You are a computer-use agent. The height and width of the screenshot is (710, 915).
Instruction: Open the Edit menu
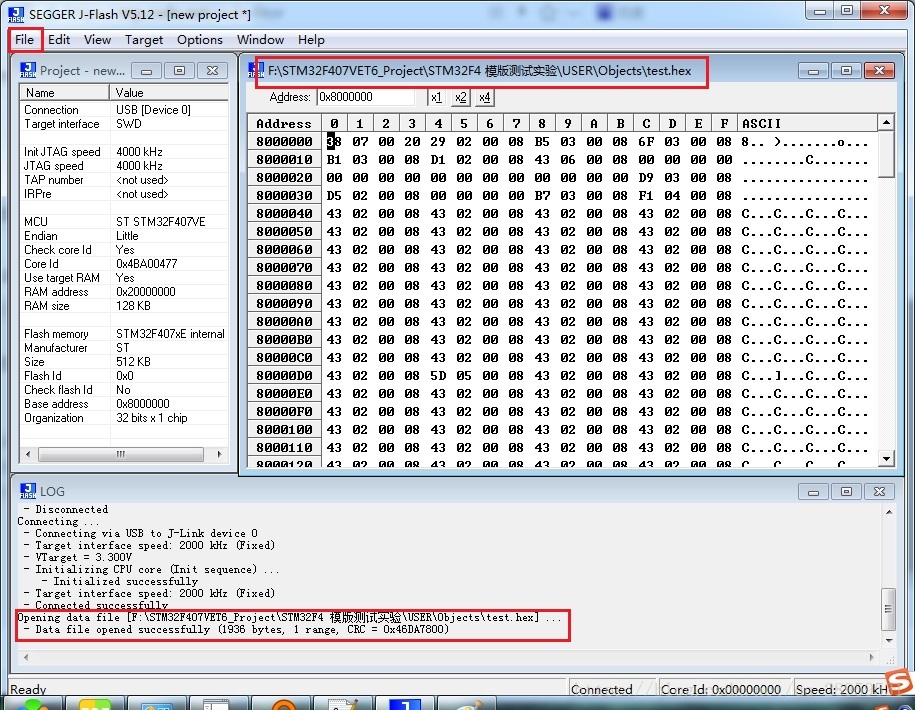[x=59, y=40]
